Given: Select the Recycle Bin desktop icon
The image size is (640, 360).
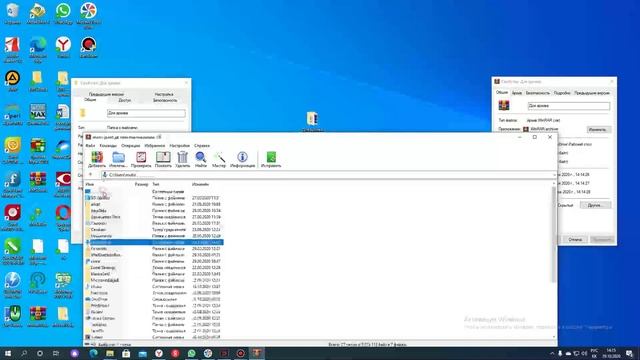Looking at the screenshot, I should click(13, 14).
